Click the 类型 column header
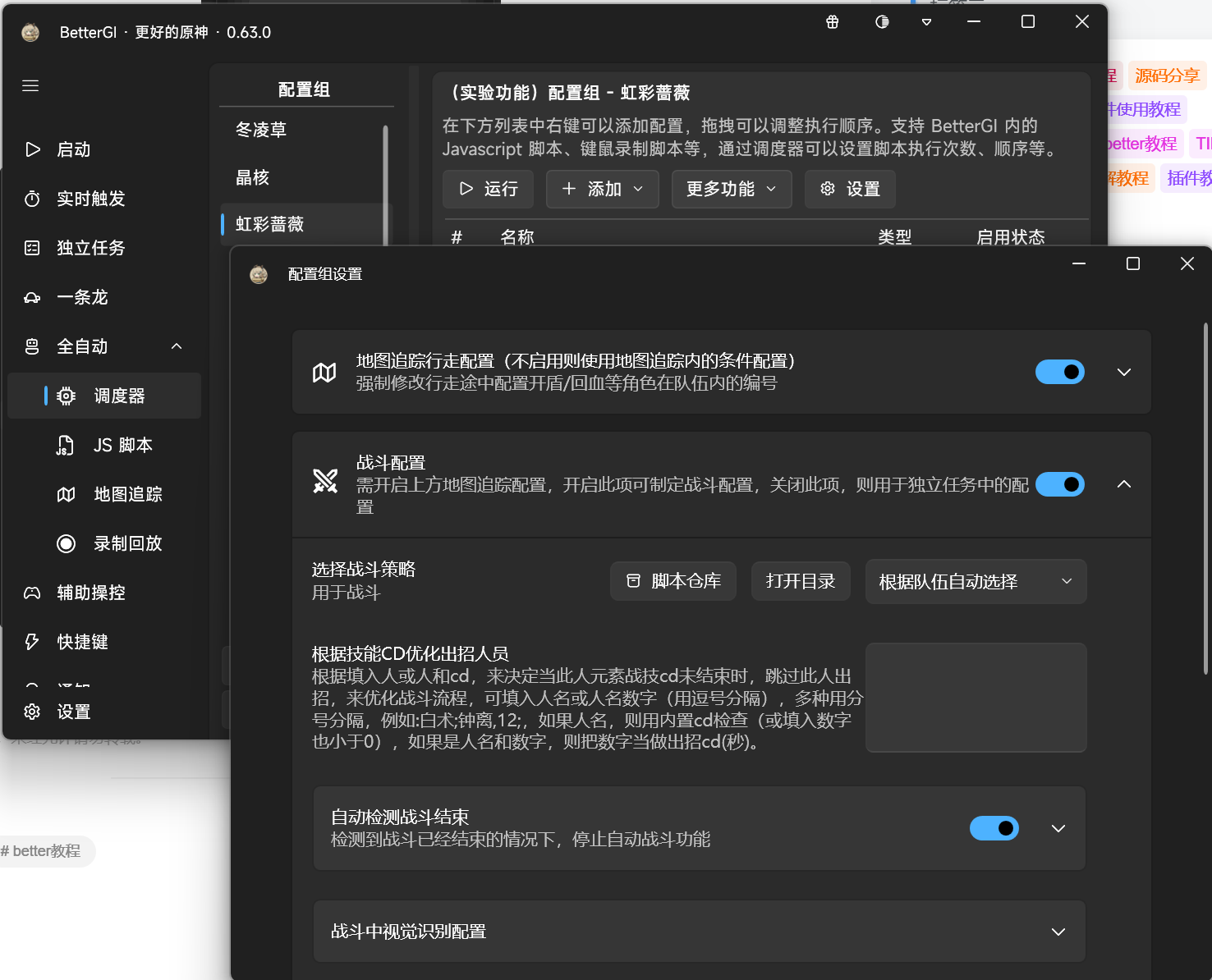The image size is (1212, 980). tap(895, 236)
